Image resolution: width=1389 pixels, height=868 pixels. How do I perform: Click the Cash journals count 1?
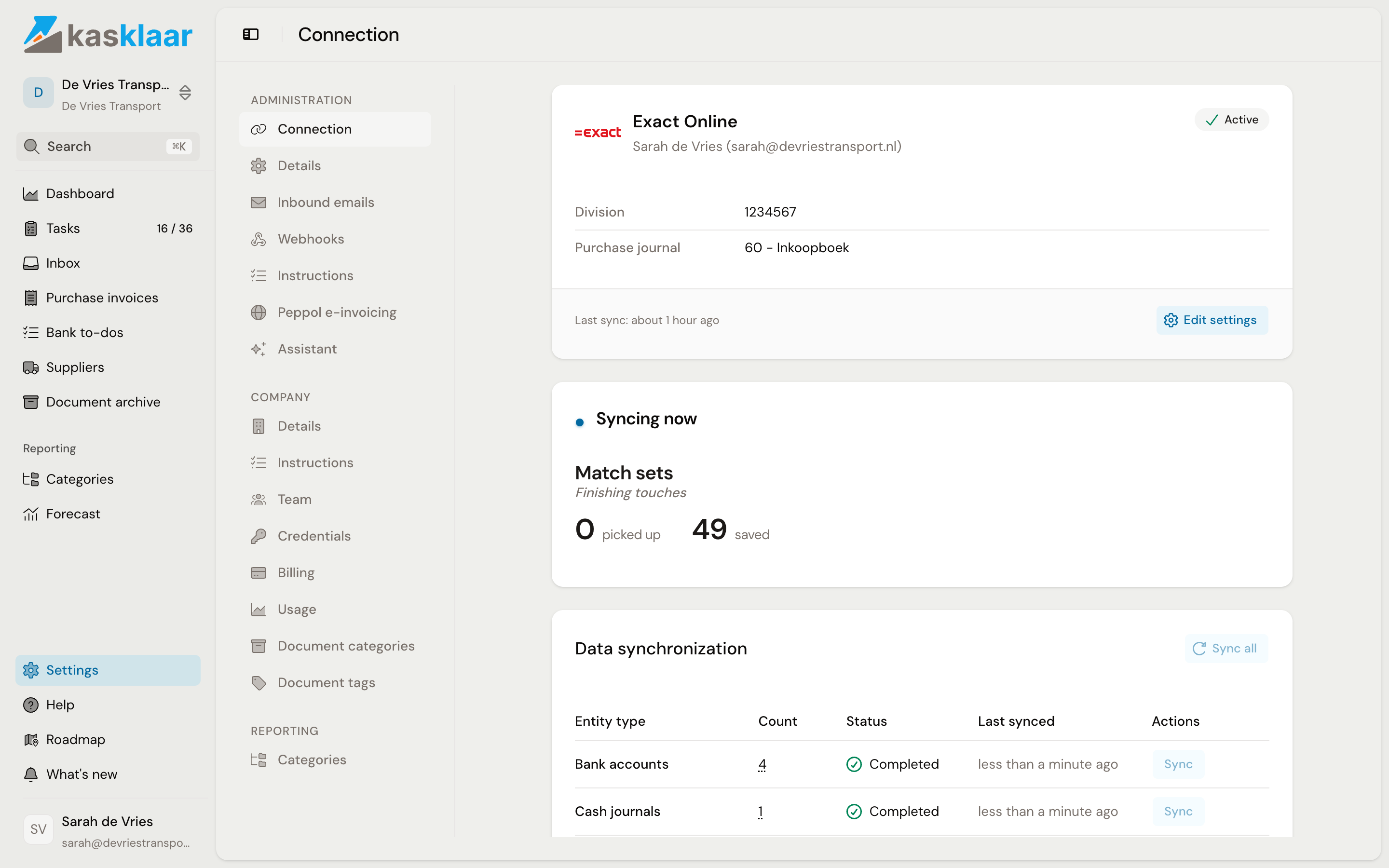760,812
